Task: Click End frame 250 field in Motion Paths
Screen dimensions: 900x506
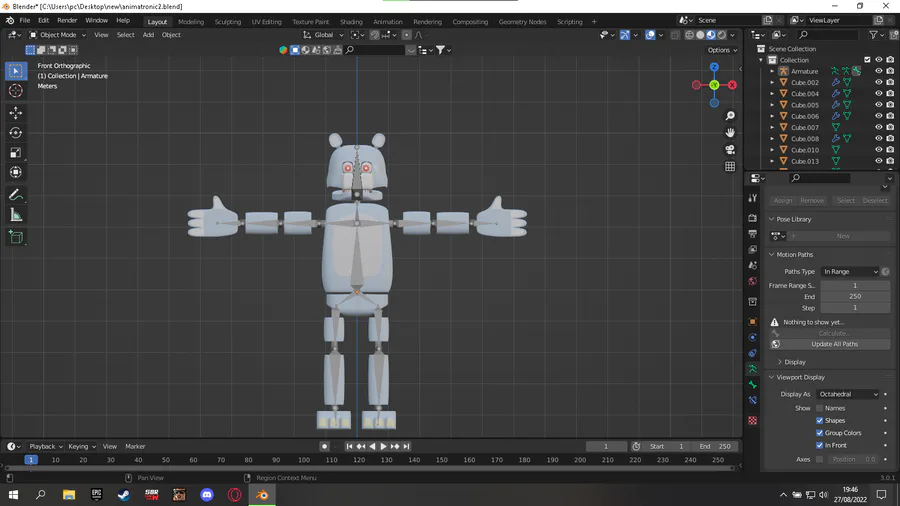Action: [855, 297]
